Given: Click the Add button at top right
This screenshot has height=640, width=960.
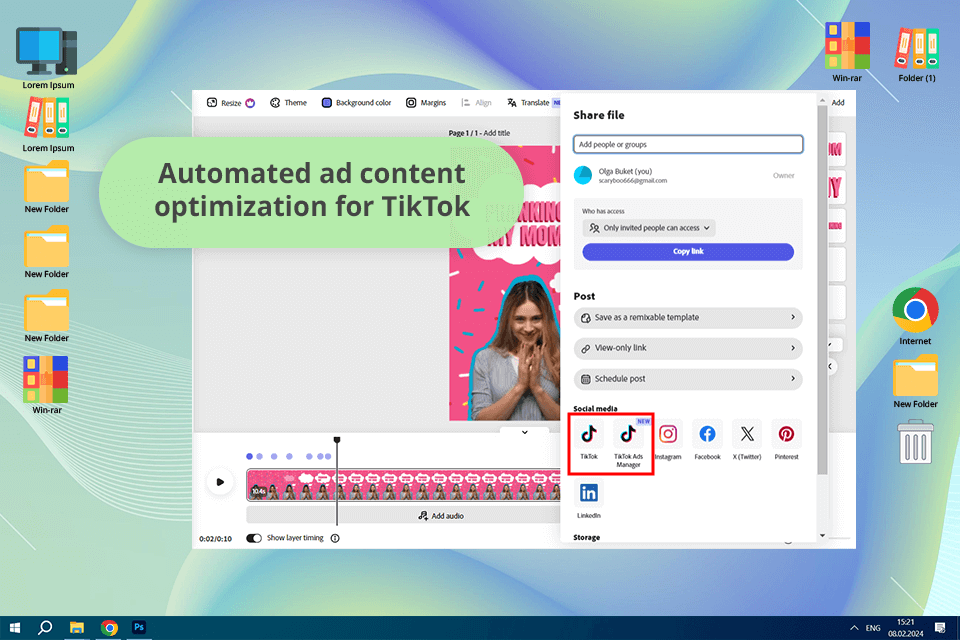Looking at the screenshot, I should tap(838, 103).
